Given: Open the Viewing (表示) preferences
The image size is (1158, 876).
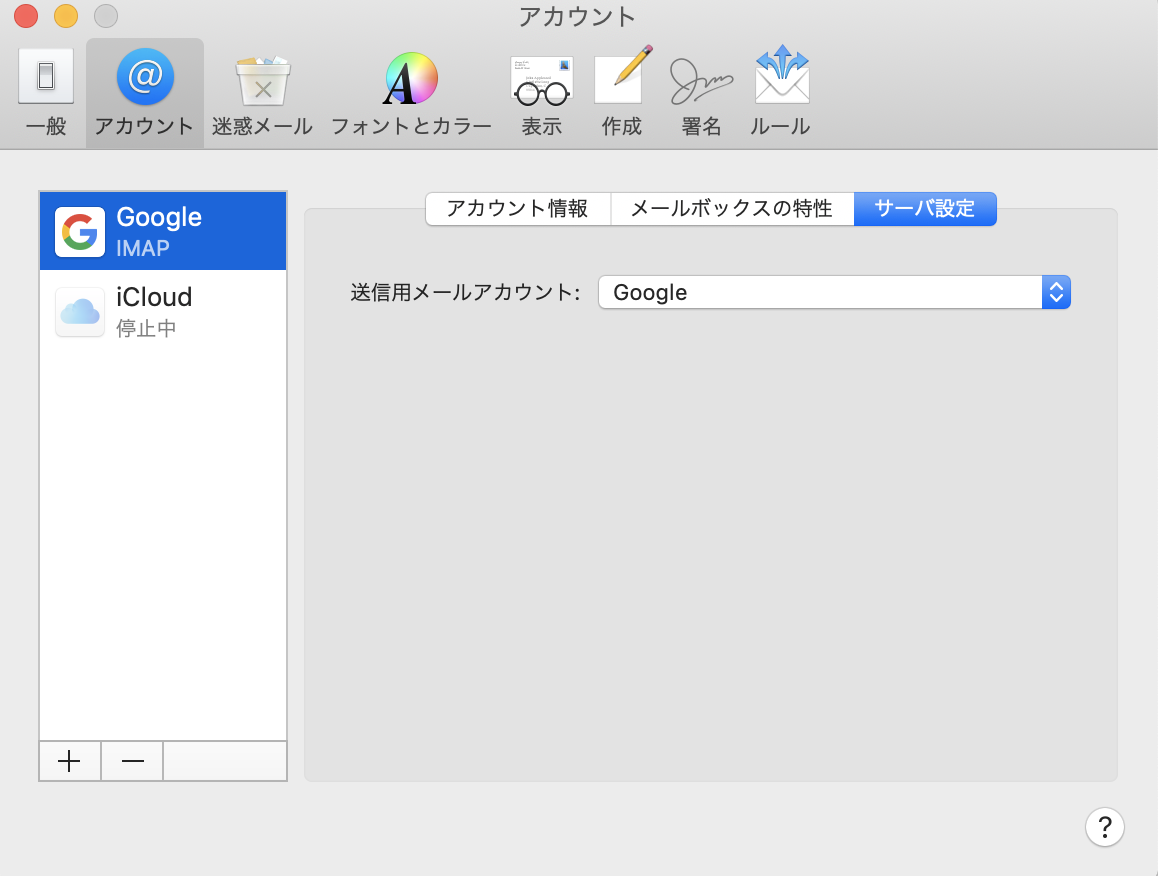Looking at the screenshot, I should [541, 92].
